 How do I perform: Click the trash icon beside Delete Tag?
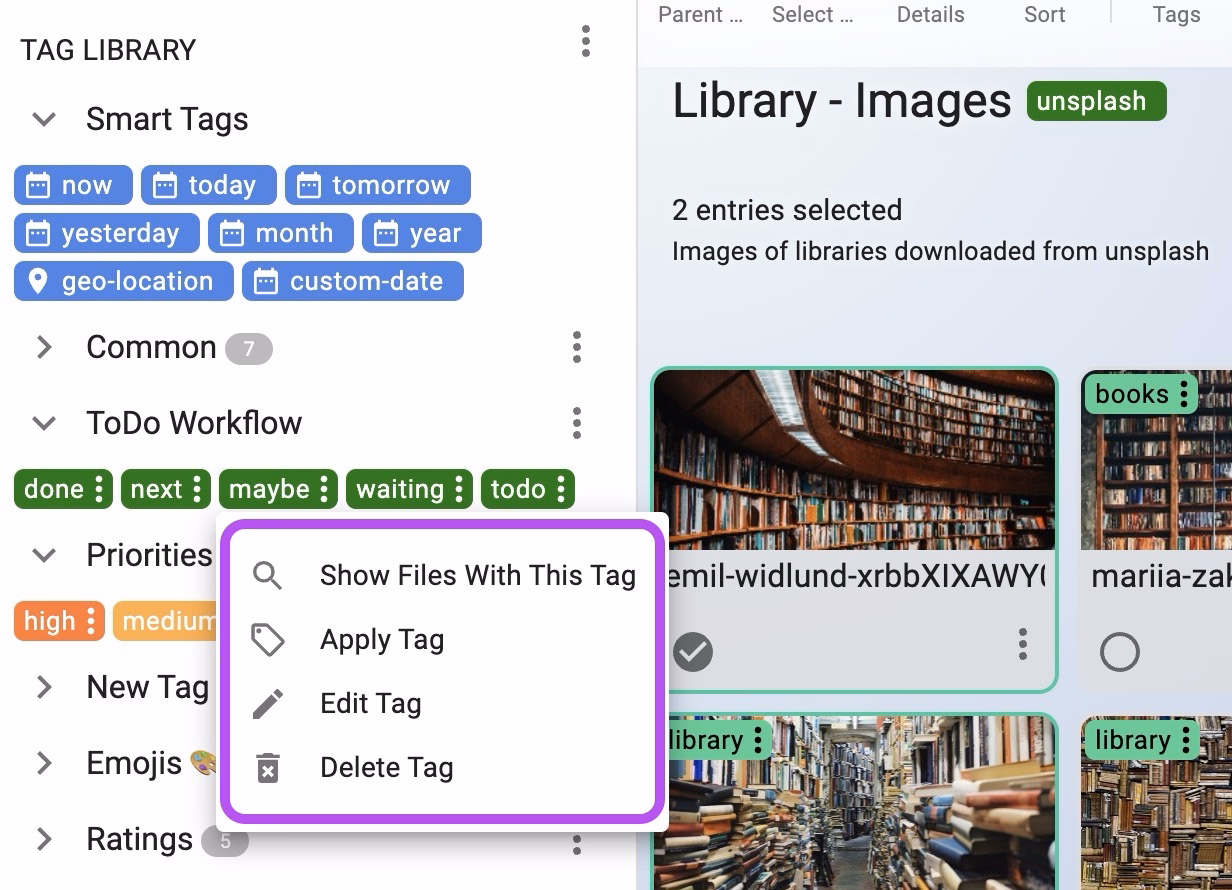coord(267,767)
